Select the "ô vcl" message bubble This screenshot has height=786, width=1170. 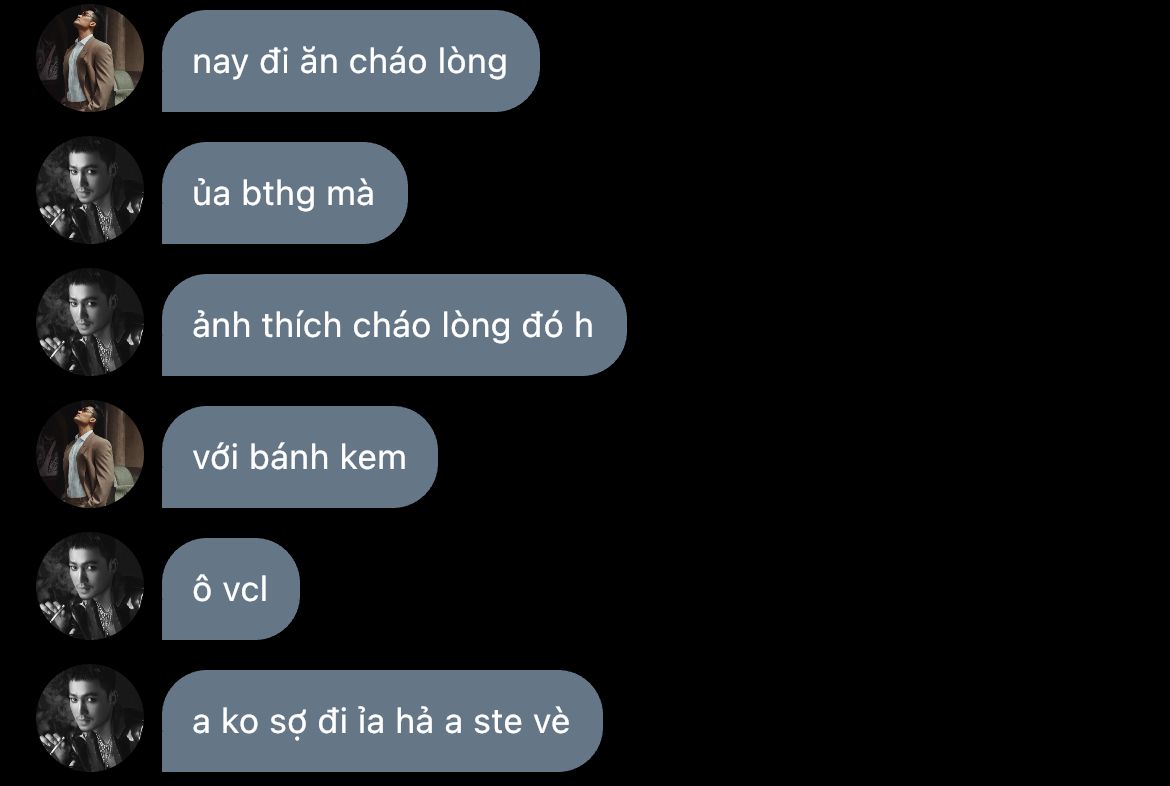[x=231, y=590]
